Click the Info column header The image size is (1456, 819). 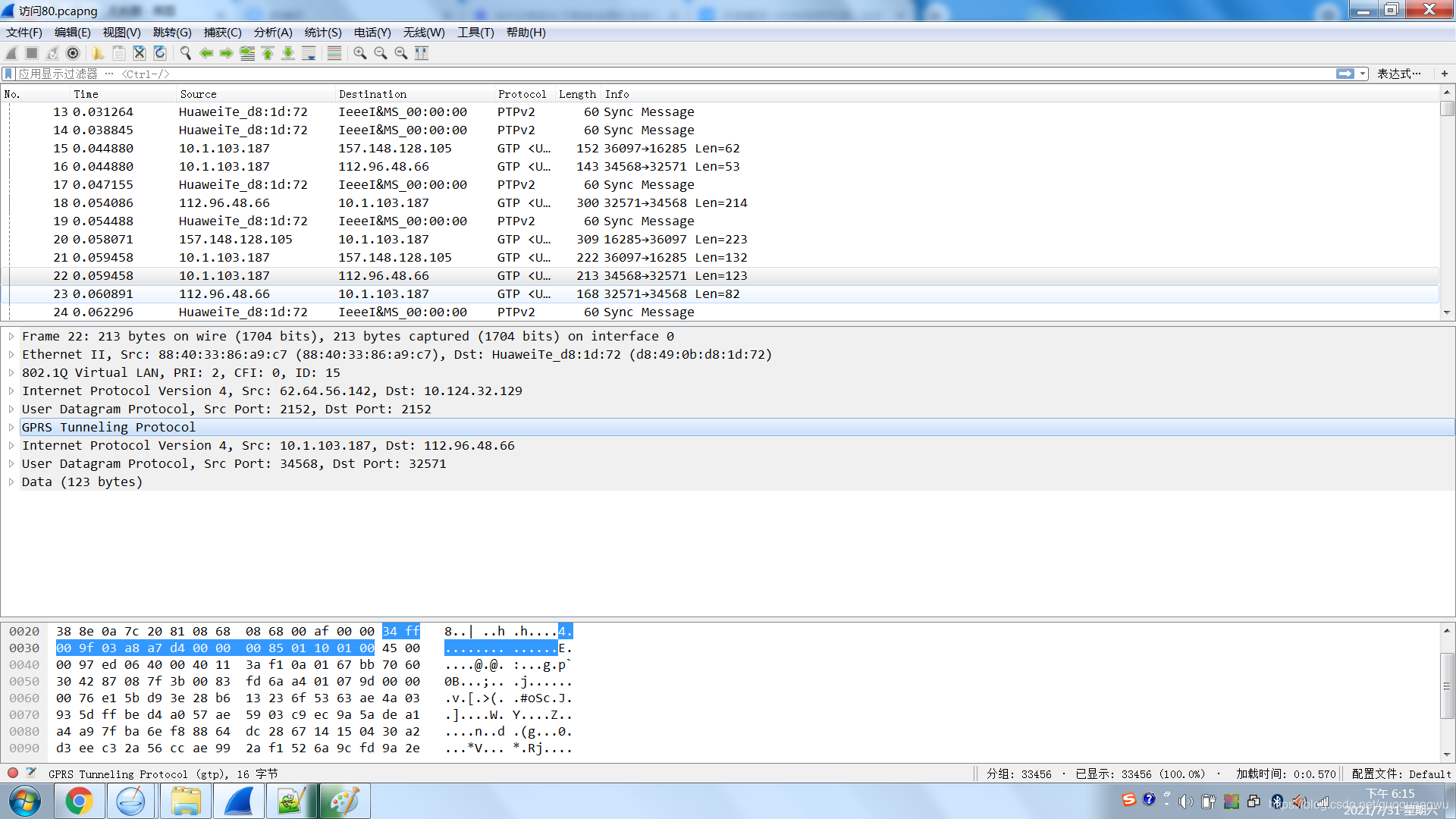tap(617, 94)
